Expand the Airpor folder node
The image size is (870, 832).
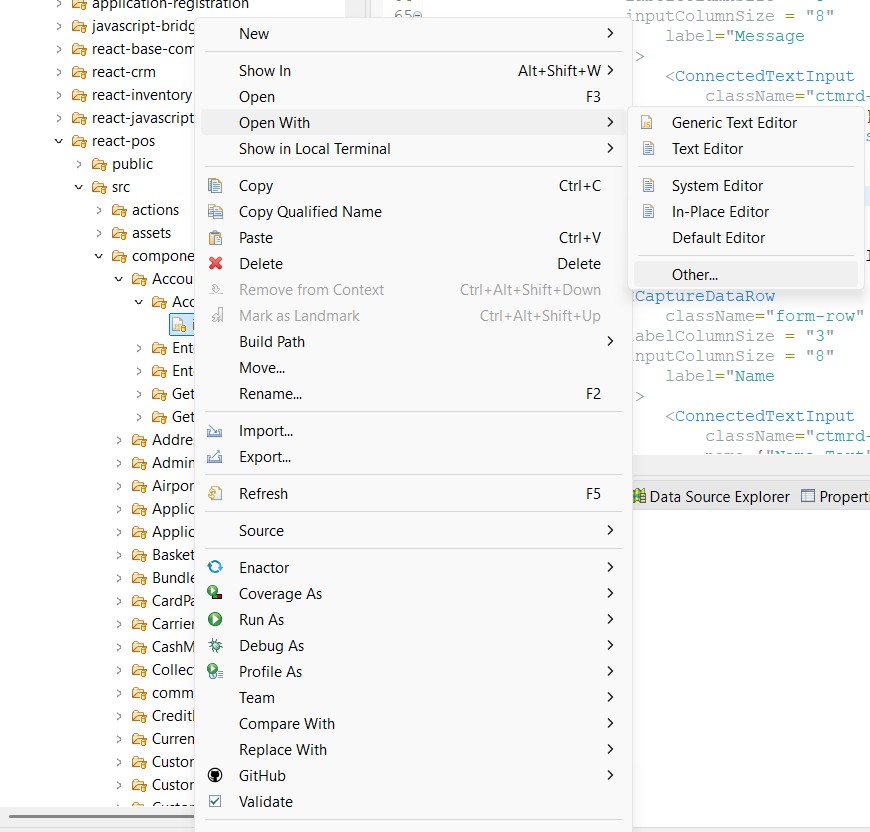[119, 486]
